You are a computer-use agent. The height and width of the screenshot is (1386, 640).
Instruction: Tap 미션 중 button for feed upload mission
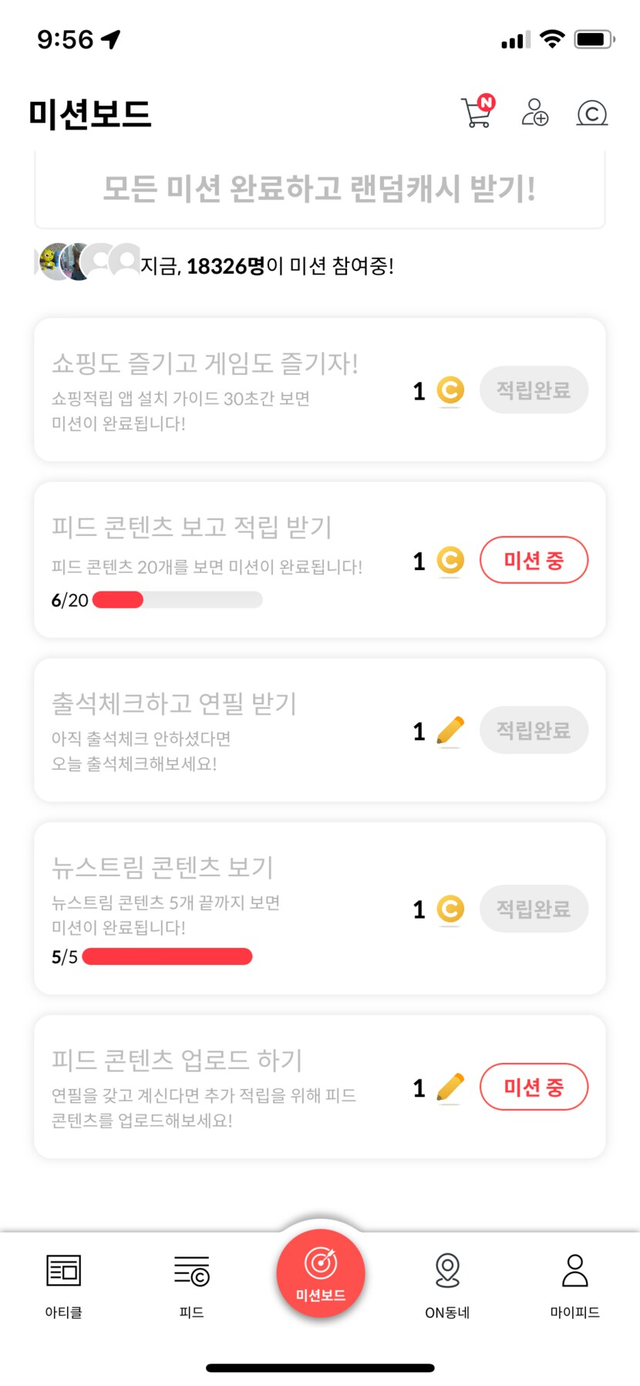coord(534,1087)
